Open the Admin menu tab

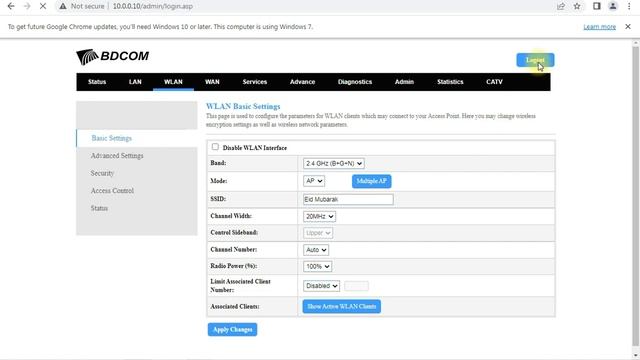[404, 82]
